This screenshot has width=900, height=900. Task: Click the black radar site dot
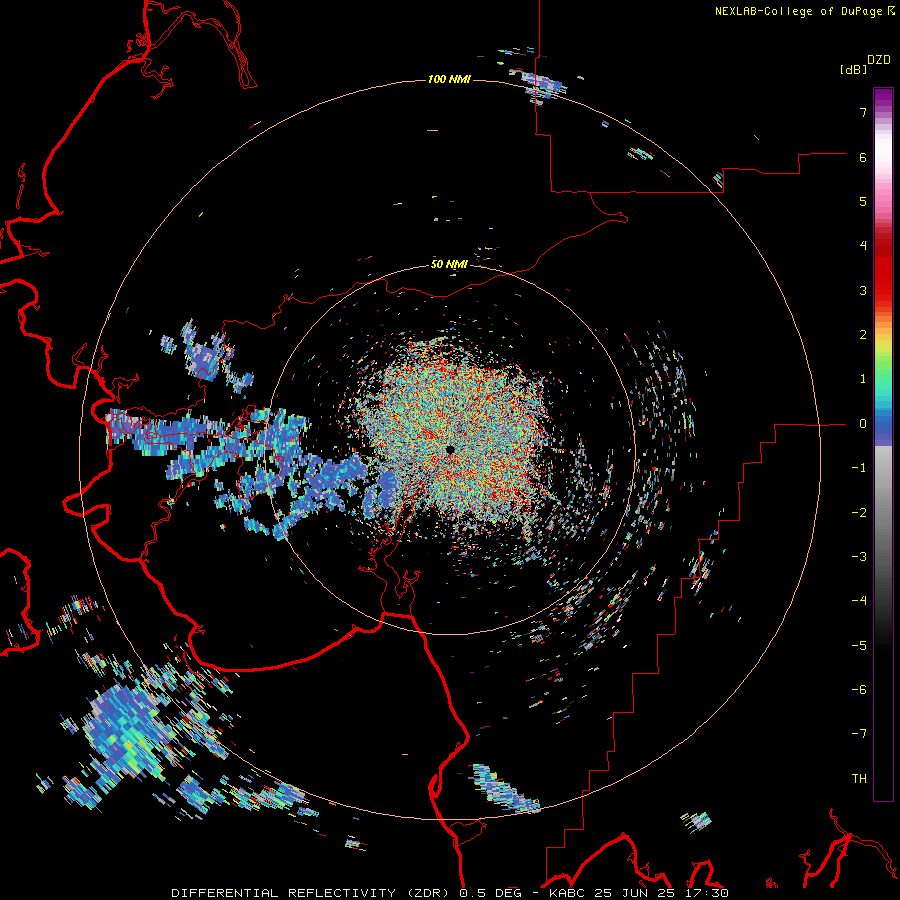pos(451,449)
